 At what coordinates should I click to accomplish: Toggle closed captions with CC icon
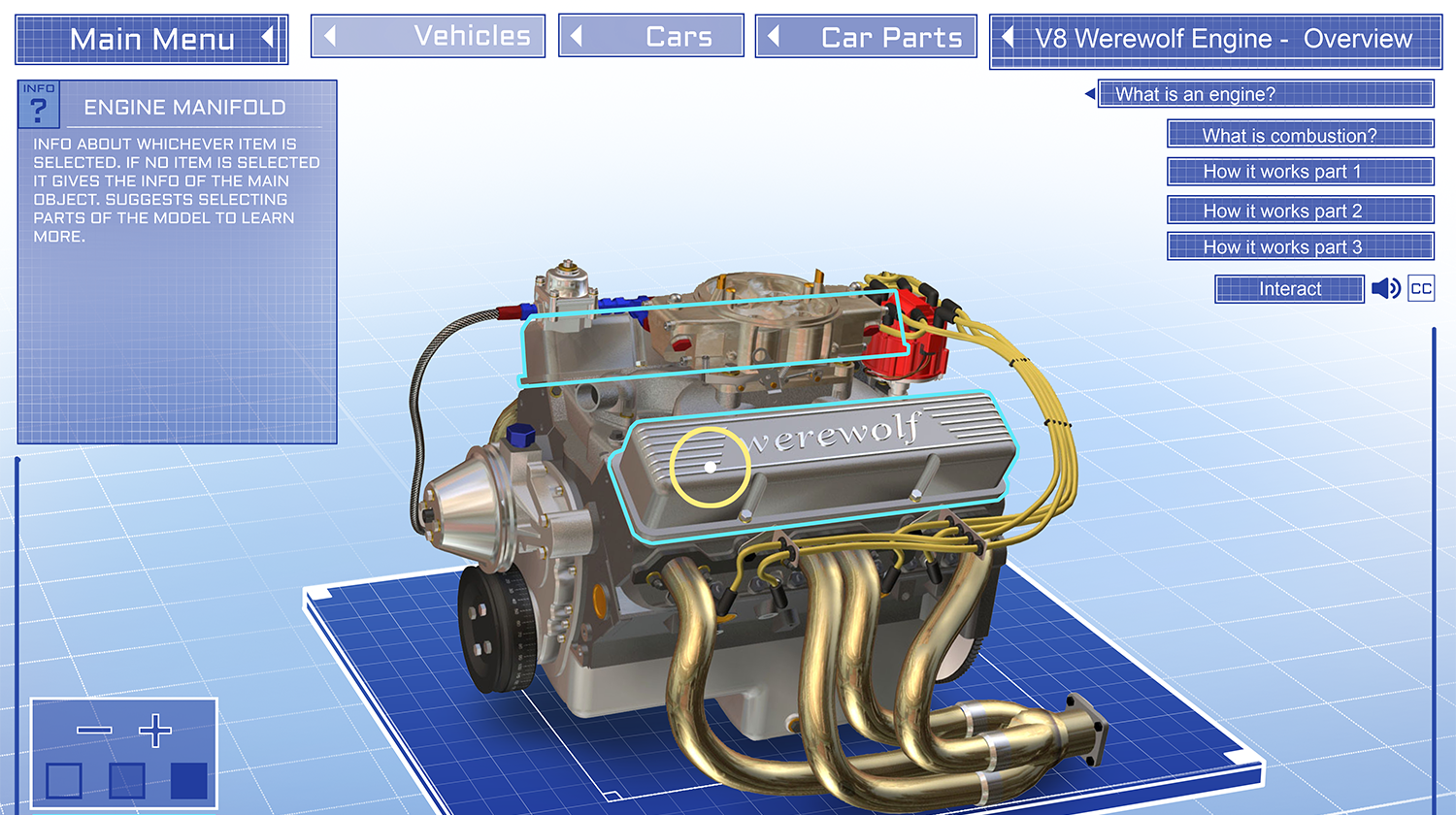1421,289
